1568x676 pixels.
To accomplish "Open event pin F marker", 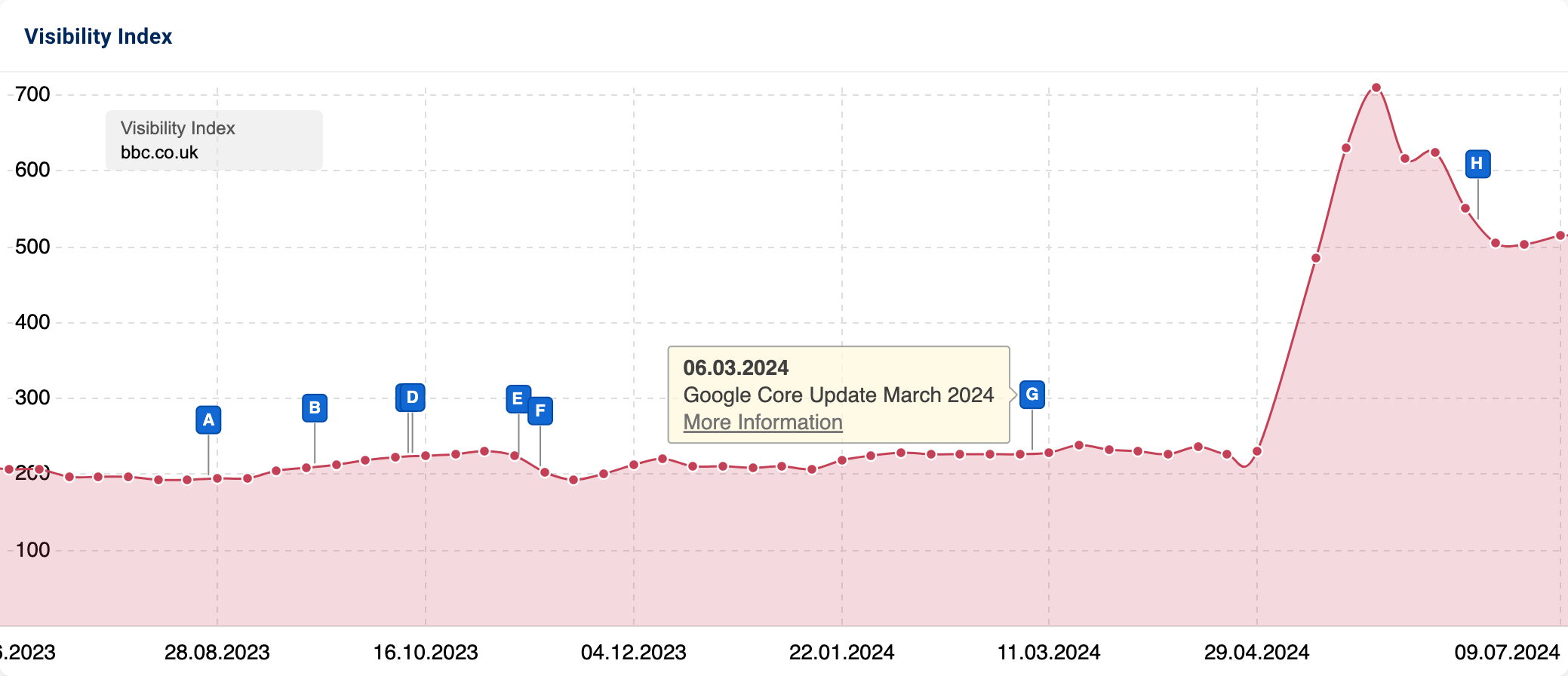I will coord(540,411).
